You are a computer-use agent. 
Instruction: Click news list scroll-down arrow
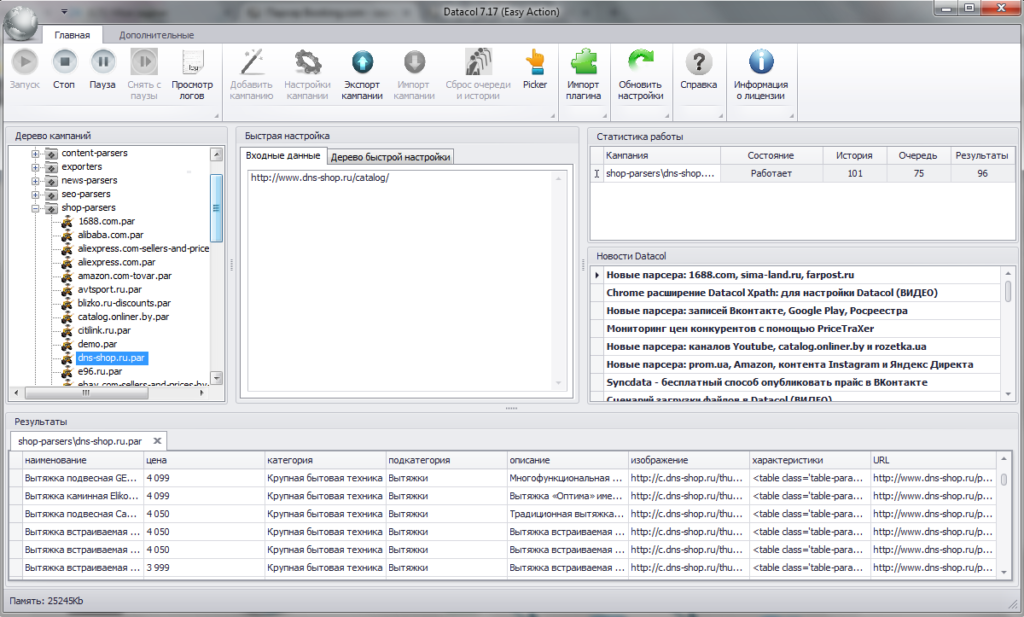(x=1008, y=394)
